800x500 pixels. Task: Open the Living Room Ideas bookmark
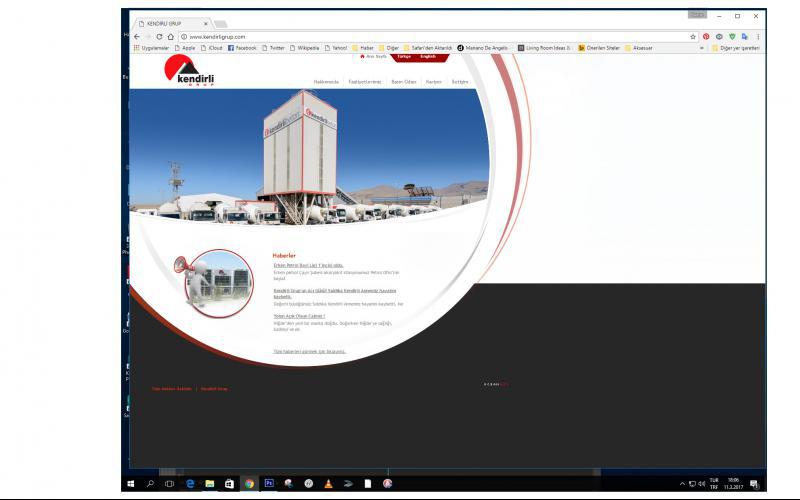(x=544, y=48)
